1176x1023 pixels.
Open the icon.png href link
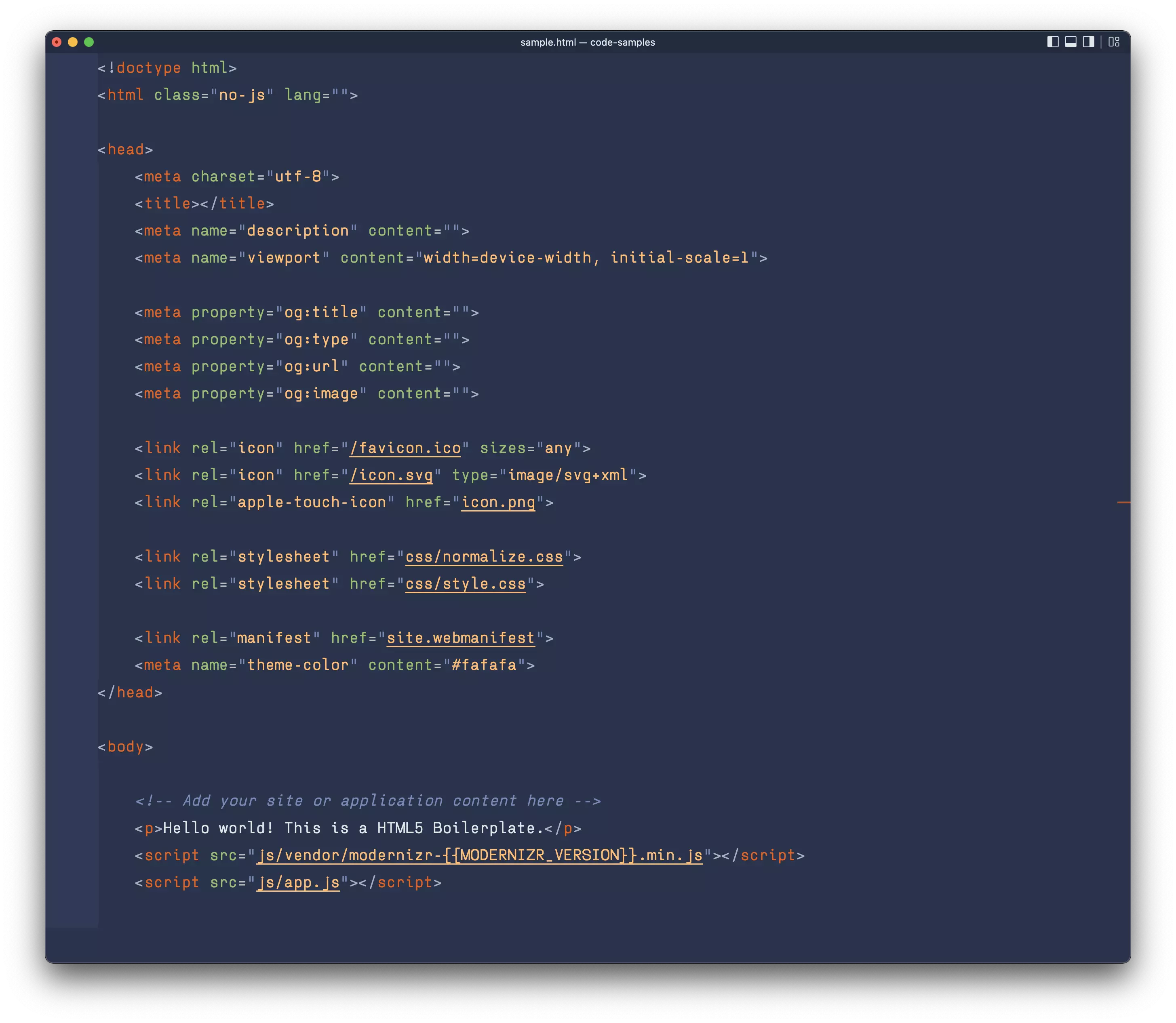(x=498, y=502)
